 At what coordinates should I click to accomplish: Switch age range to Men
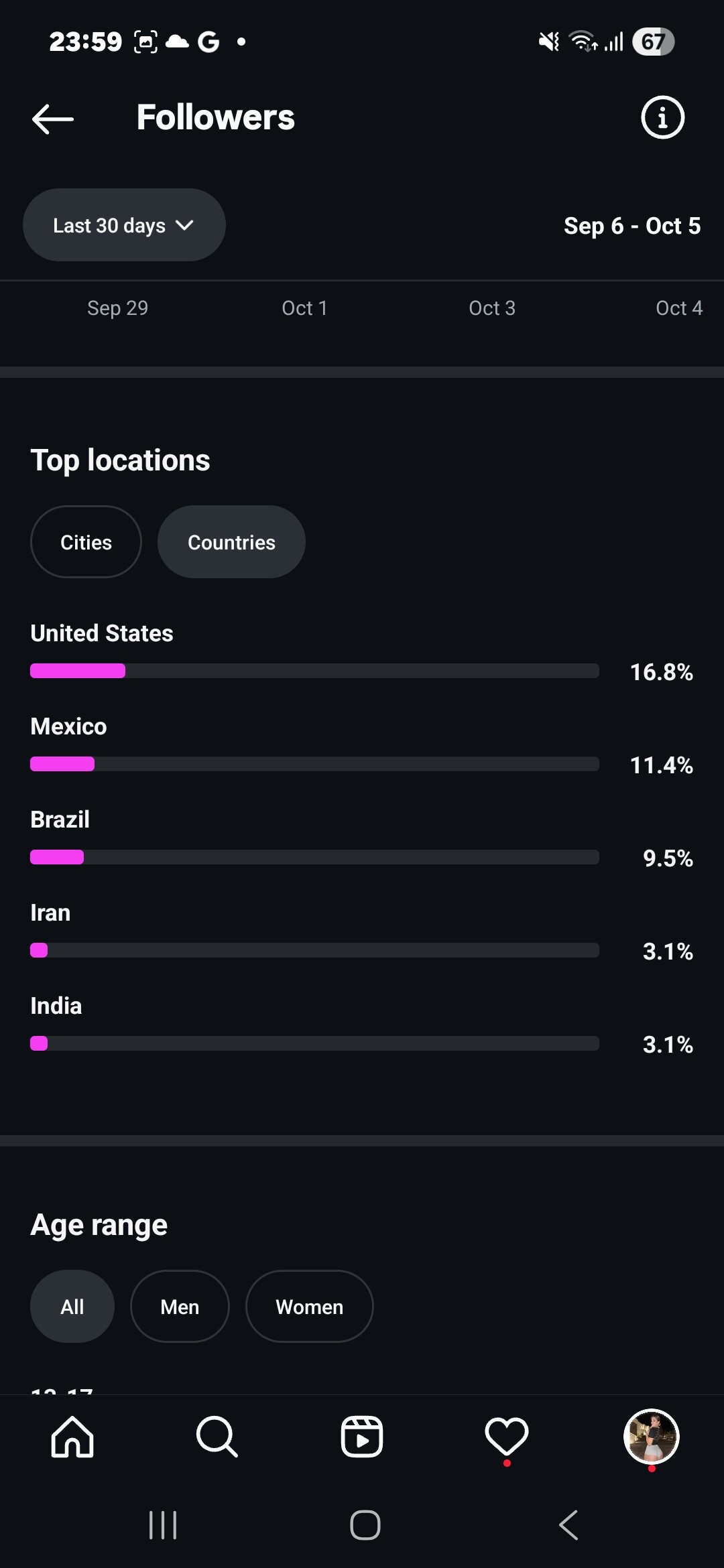(180, 1307)
